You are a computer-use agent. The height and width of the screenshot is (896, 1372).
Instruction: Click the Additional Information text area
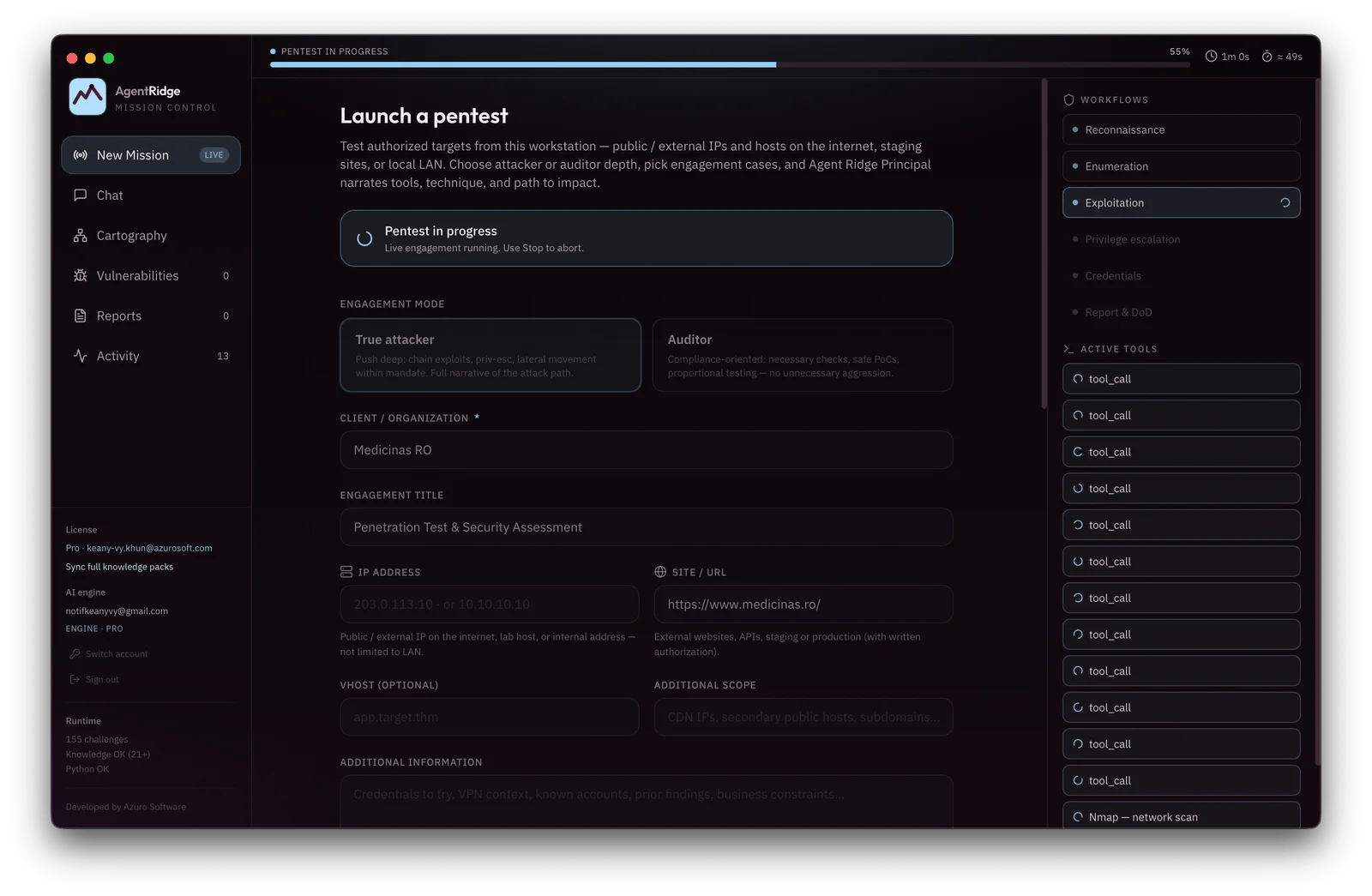point(647,803)
